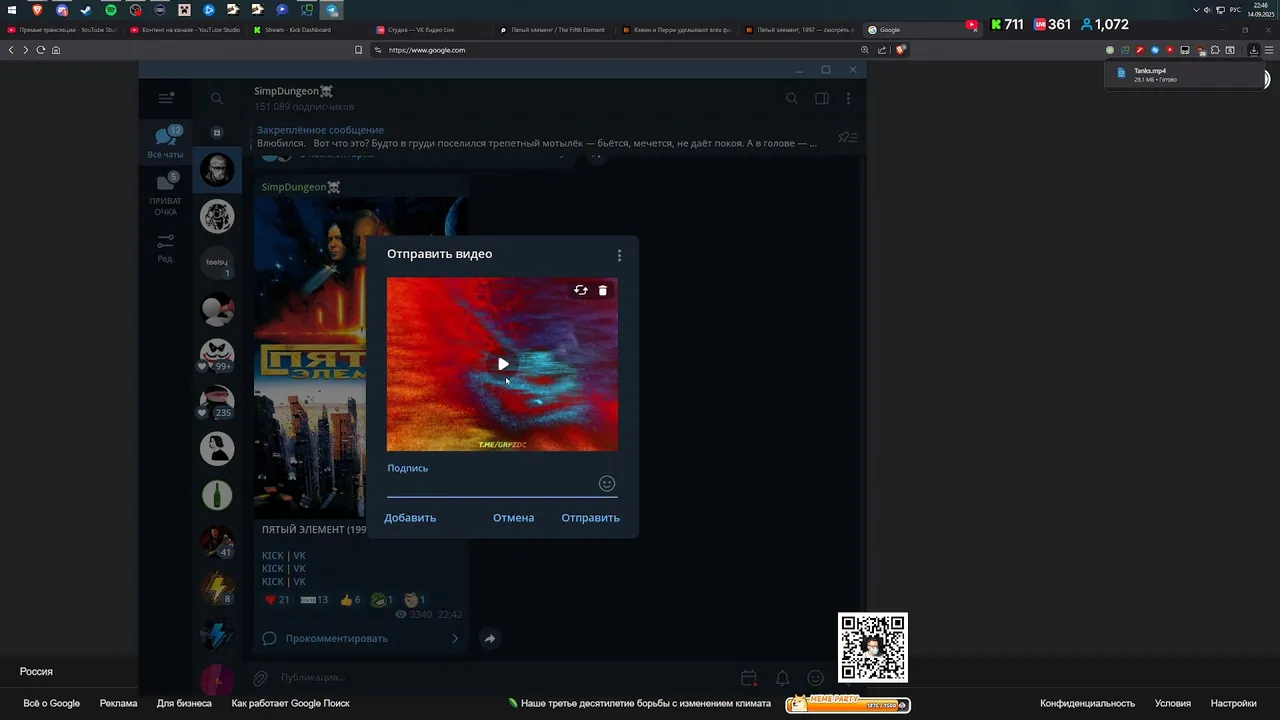This screenshot has width=1280, height=720.
Task: Play the video preview in the send dialog
Action: (x=503, y=364)
